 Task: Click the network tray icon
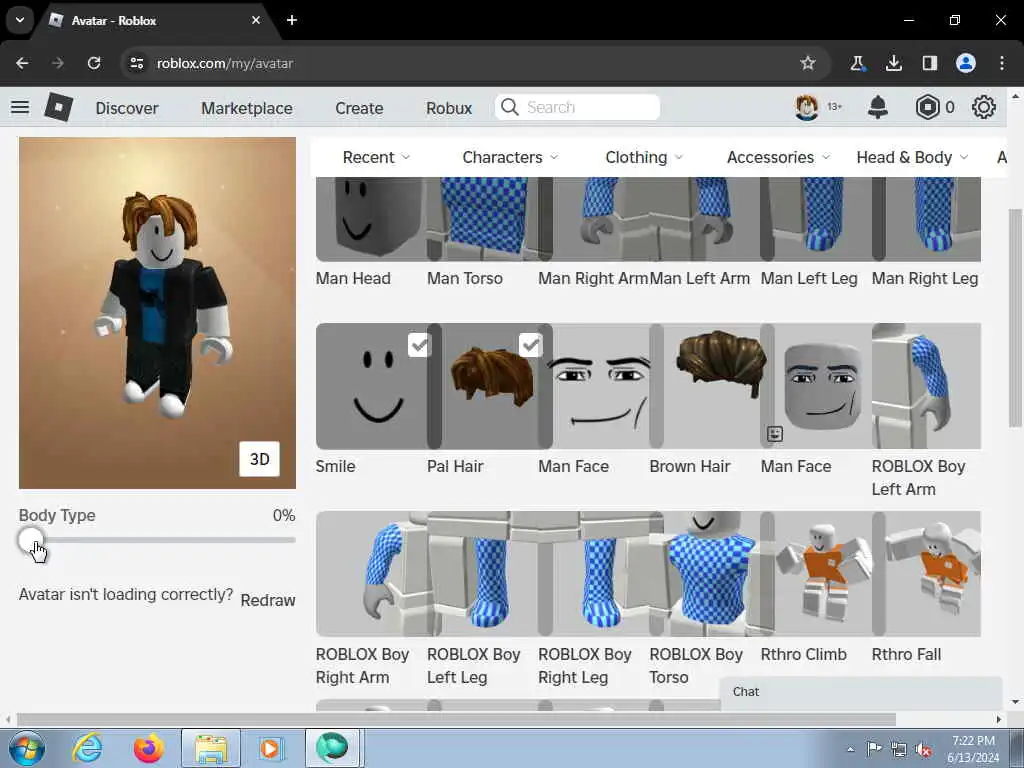[x=899, y=750]
